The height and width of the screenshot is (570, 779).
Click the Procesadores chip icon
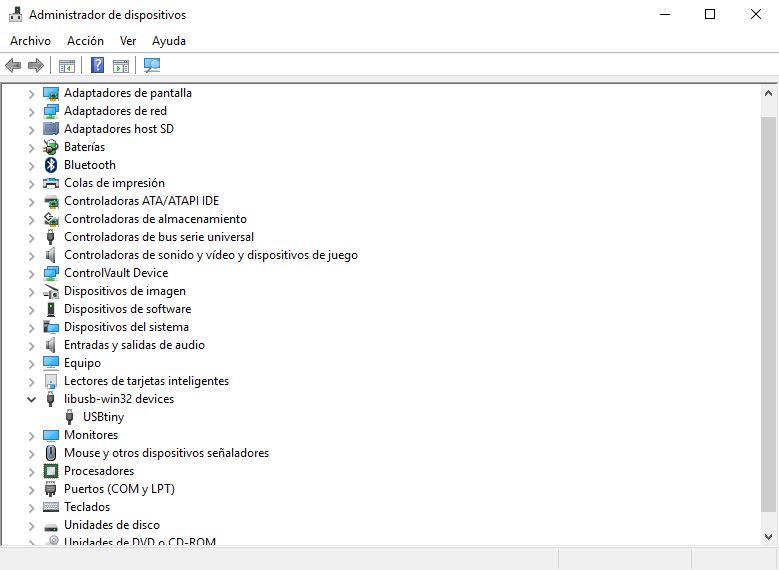point(51,471)
